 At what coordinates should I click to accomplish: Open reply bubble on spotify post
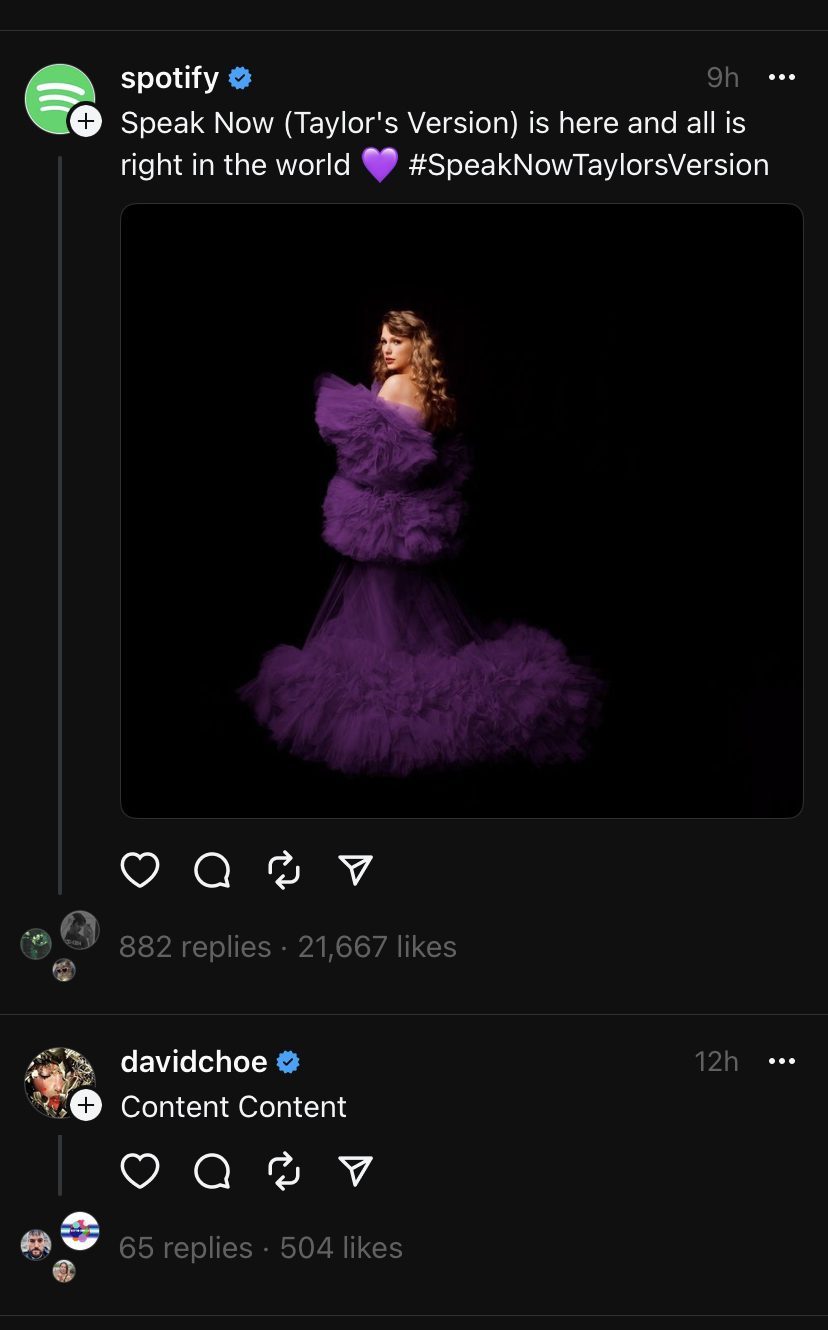[212, 870]
